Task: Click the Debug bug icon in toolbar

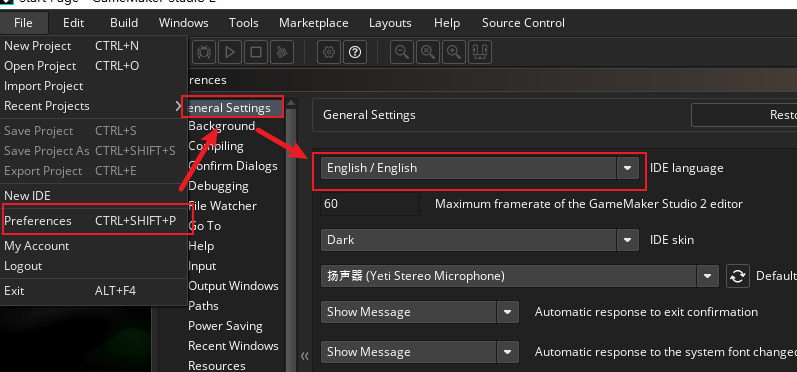Action: (x=204, y=52)
